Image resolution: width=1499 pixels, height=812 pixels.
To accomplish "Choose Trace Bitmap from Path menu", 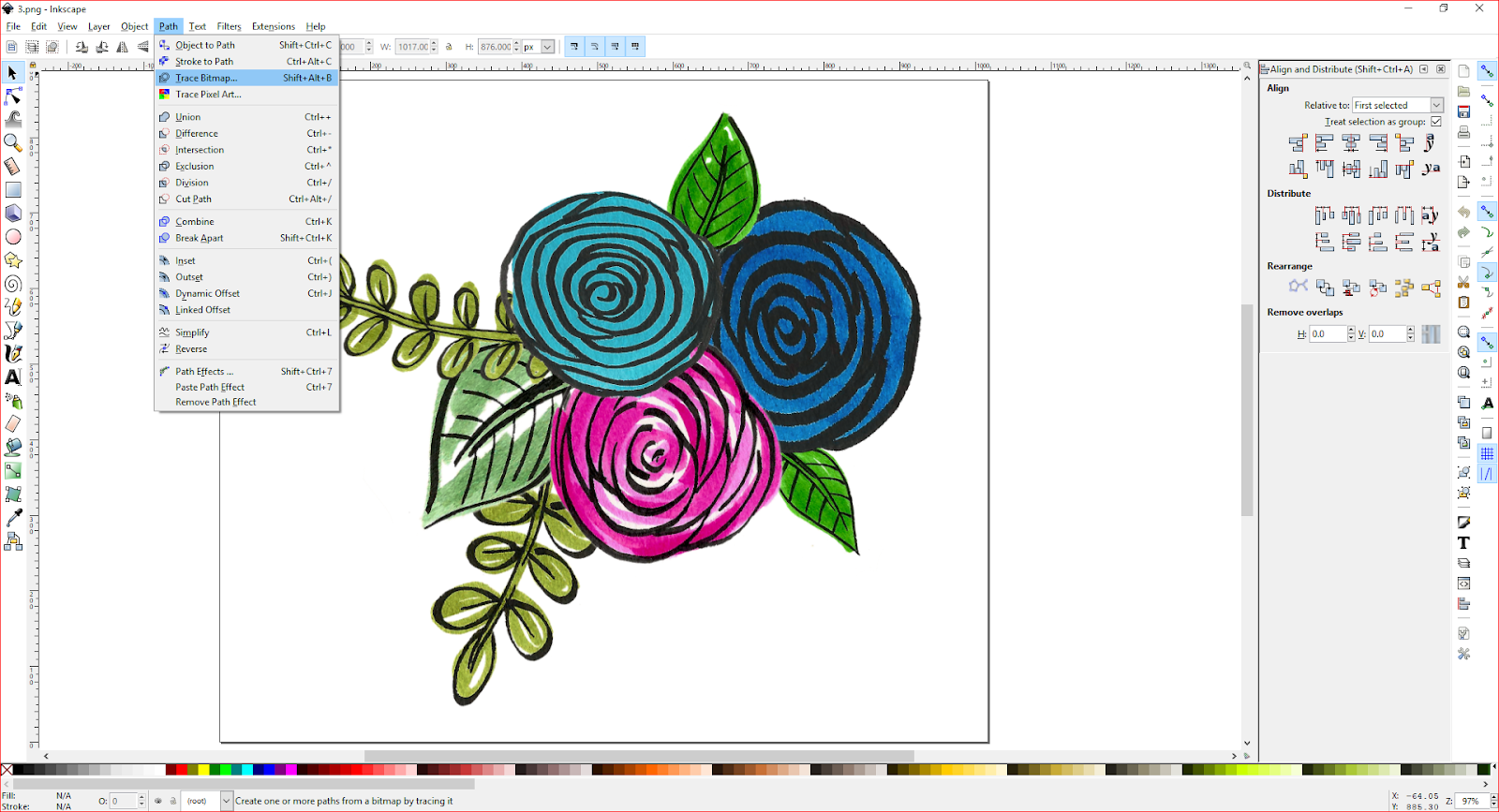I will (x=206, y=78).
